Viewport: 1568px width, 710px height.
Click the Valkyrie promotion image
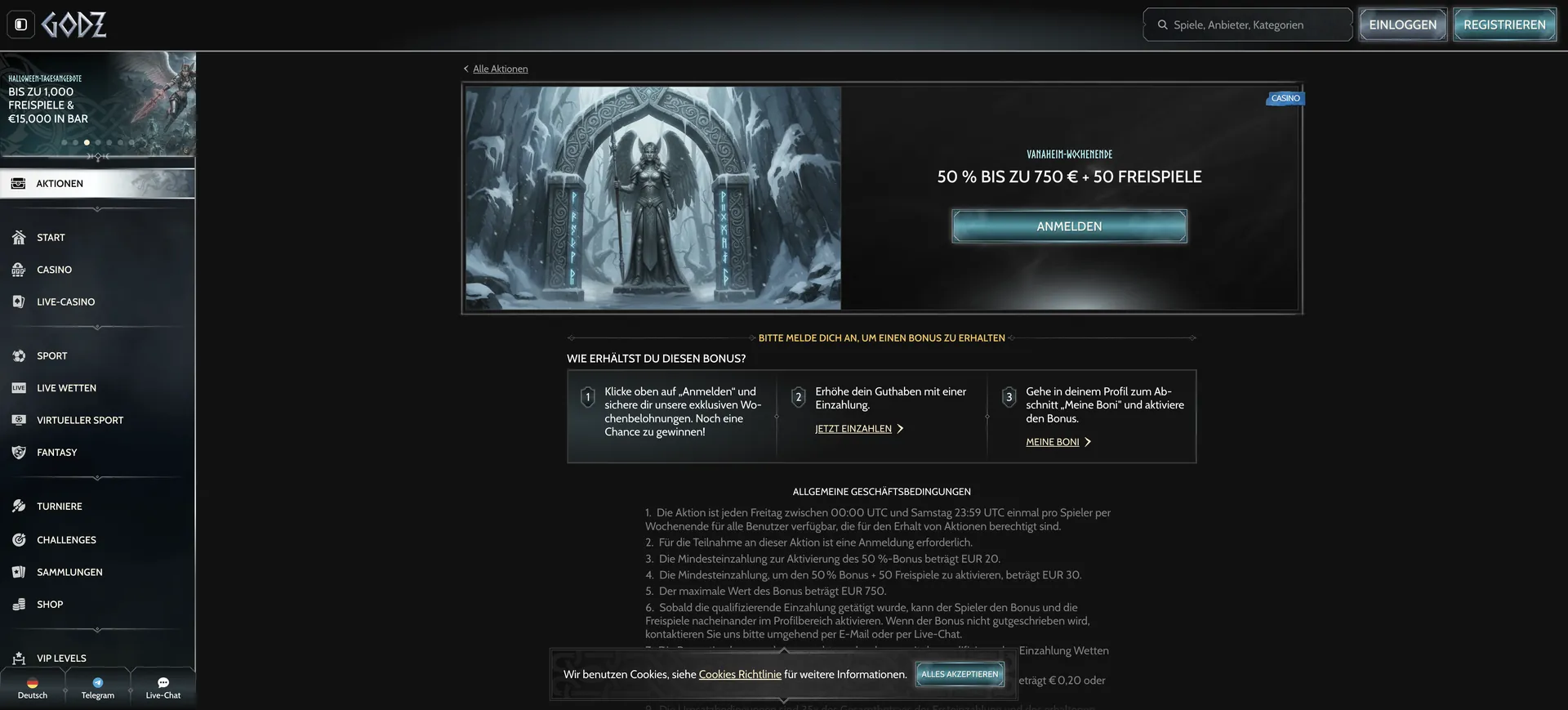(653, 199)
